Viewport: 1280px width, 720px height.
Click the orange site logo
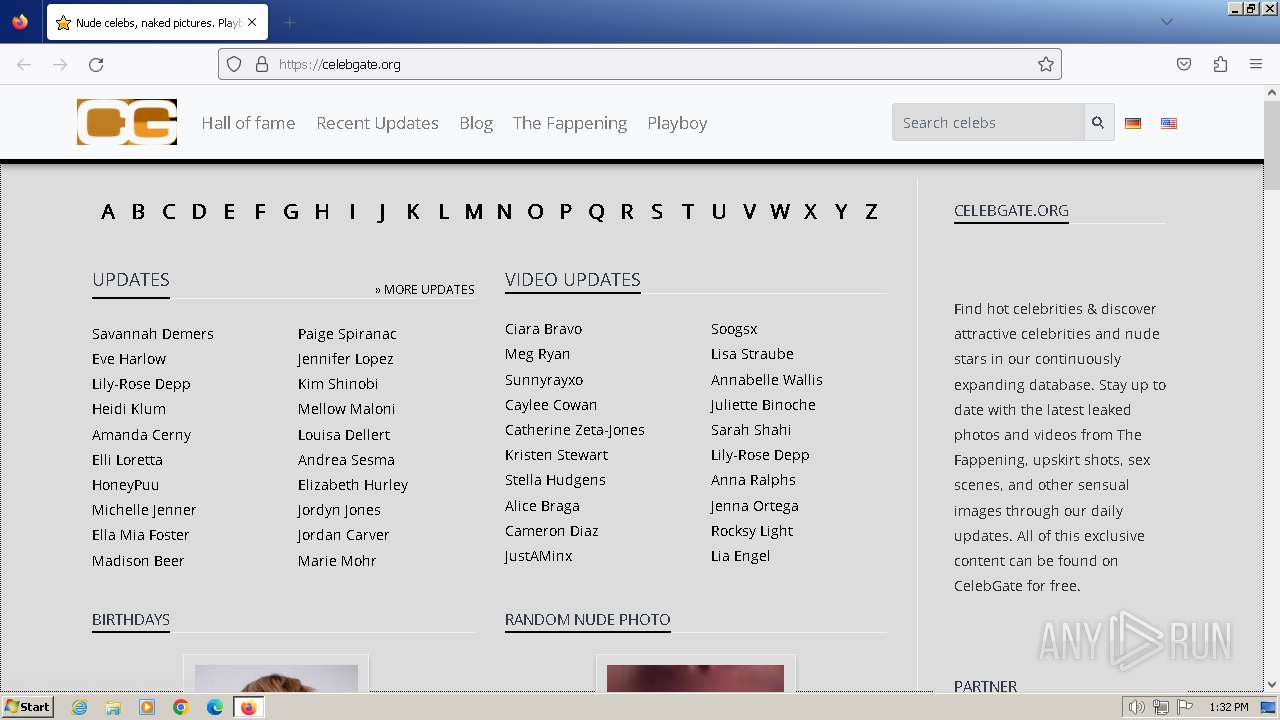pos(127,122)
